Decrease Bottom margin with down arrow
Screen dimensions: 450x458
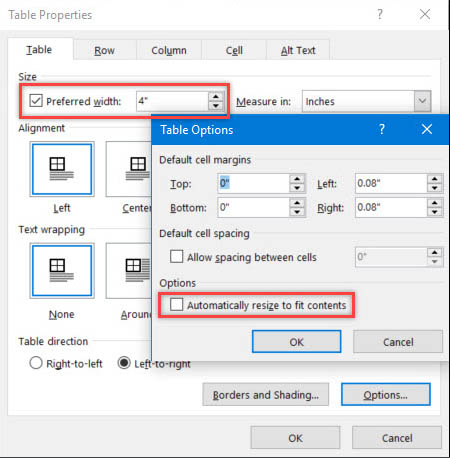point(297,212)
